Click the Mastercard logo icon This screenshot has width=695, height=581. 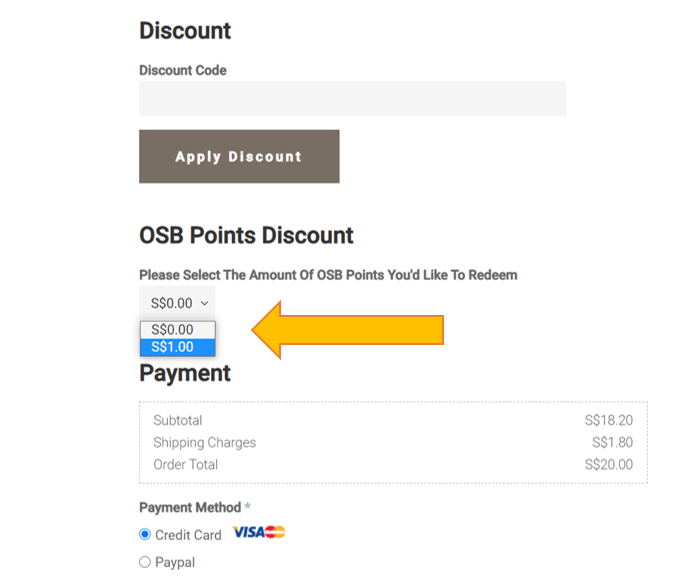click(x=275, y=532)
